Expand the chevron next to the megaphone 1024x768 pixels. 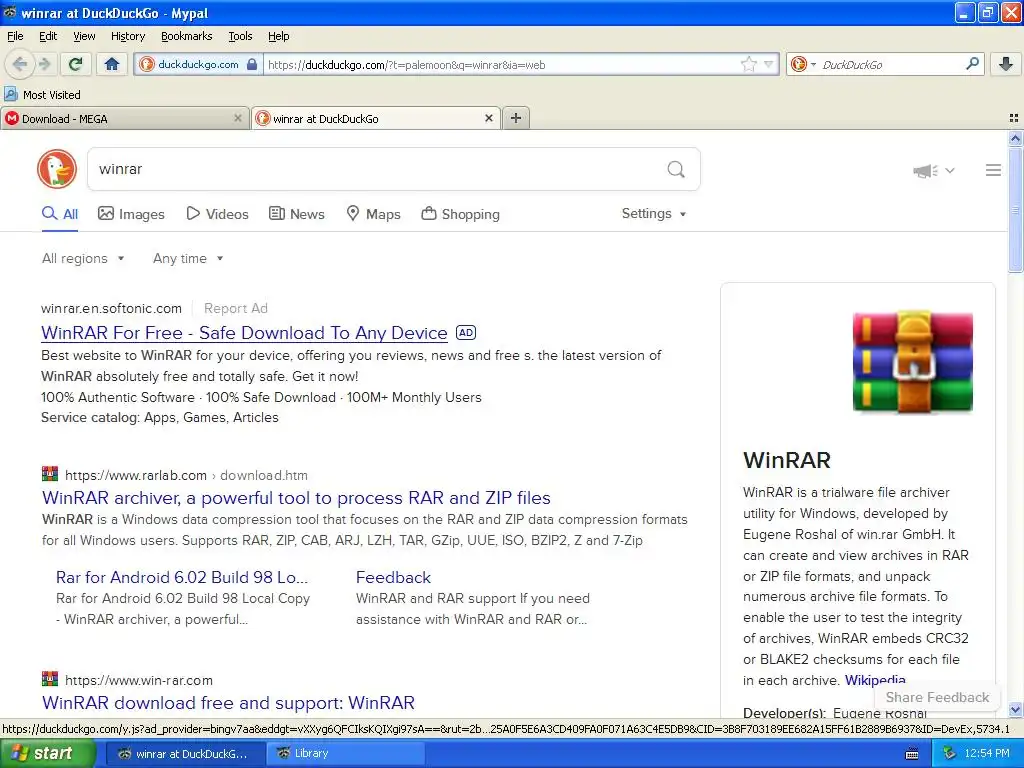[950, 170]
